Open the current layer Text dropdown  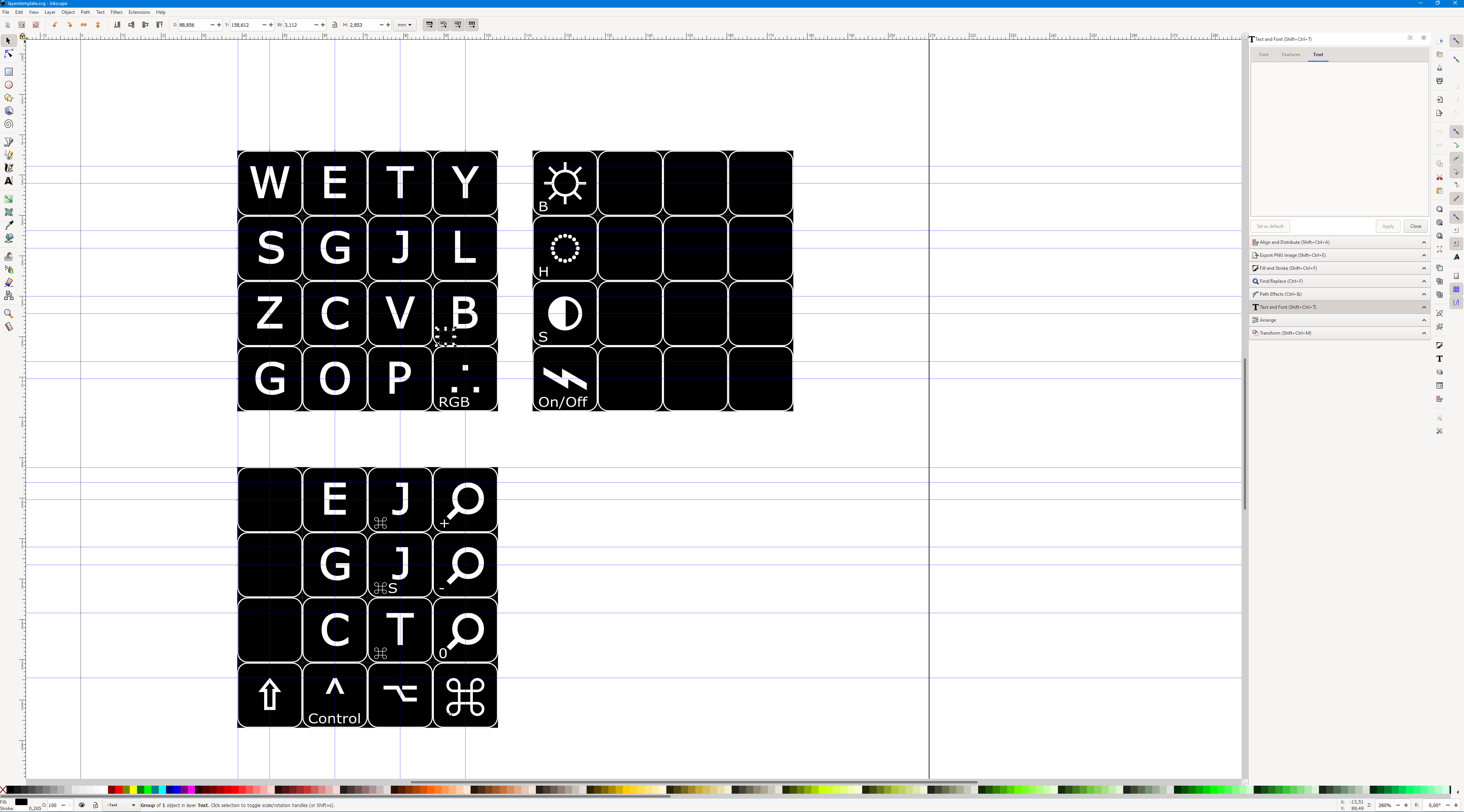pyautogui.click(x=121, y=805)
